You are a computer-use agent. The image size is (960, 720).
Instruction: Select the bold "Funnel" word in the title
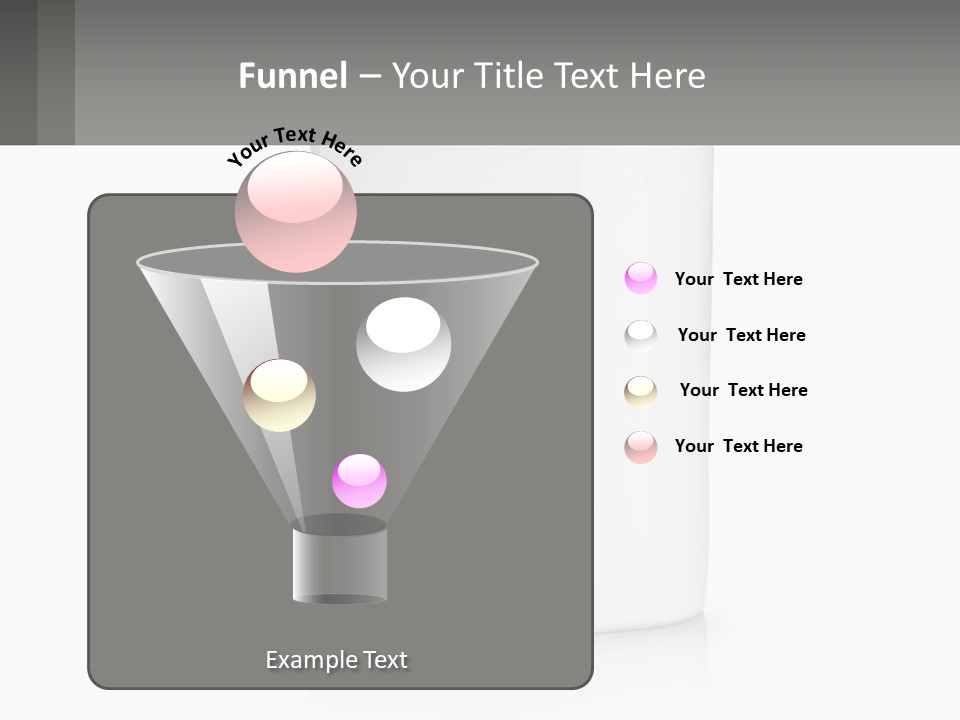tap(293, 75)
